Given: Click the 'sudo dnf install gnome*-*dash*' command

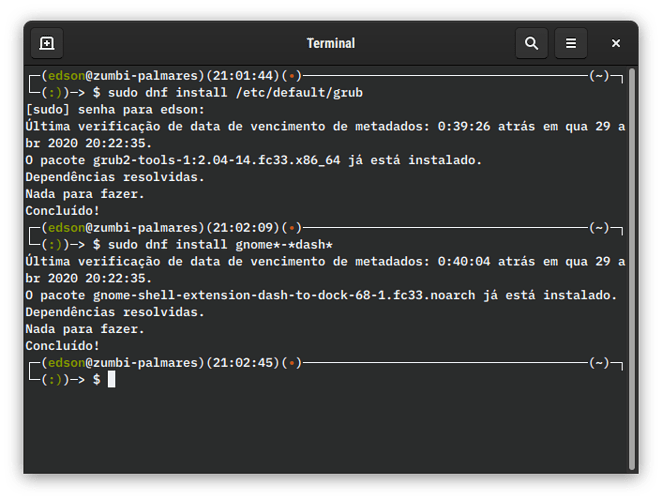Looking at the screenshot, I should (220, 245).
